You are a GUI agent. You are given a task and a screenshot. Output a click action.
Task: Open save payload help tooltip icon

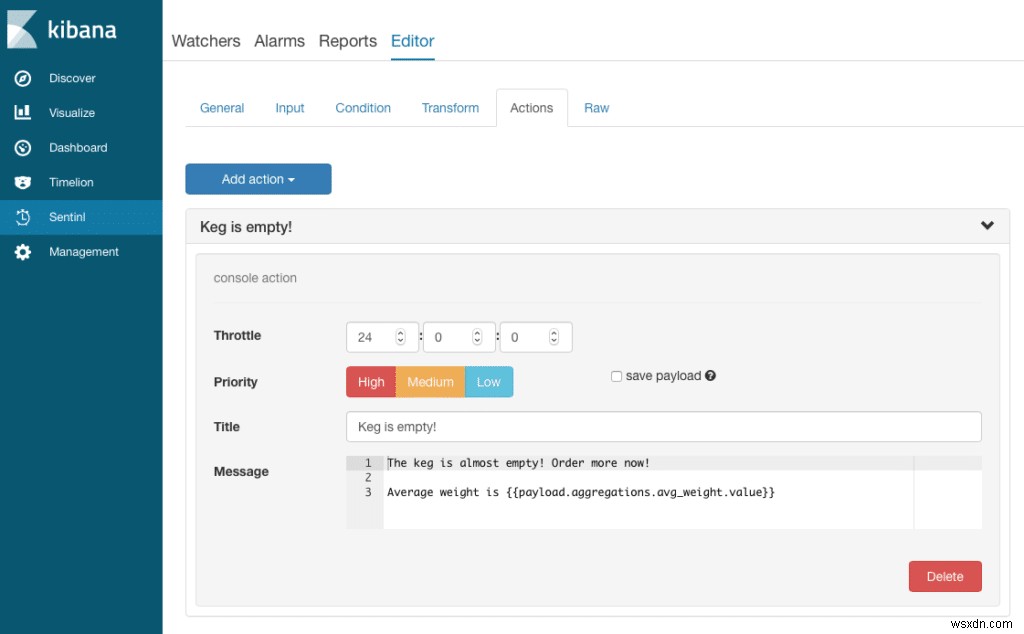pos(710,375)
